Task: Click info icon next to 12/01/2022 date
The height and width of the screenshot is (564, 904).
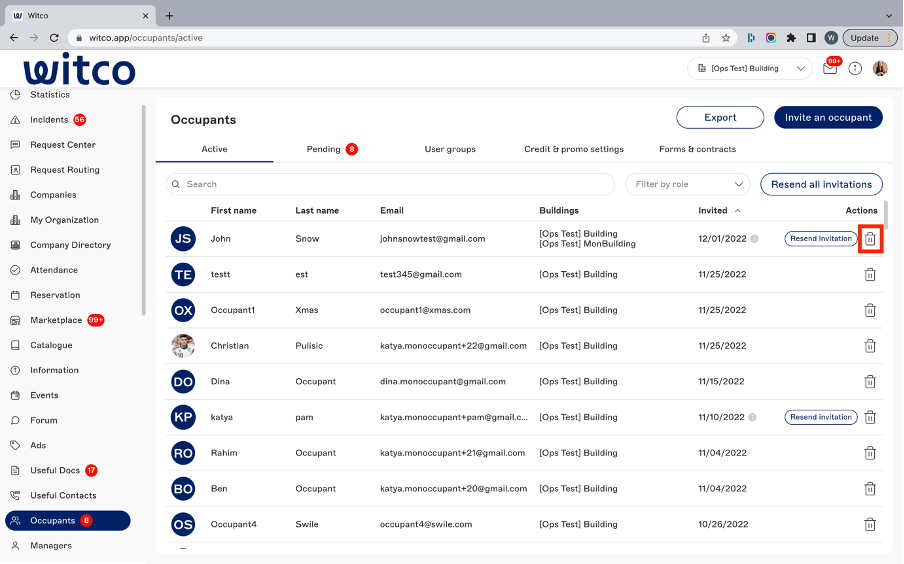Action: pyautogui.click(x=754, y=239)
